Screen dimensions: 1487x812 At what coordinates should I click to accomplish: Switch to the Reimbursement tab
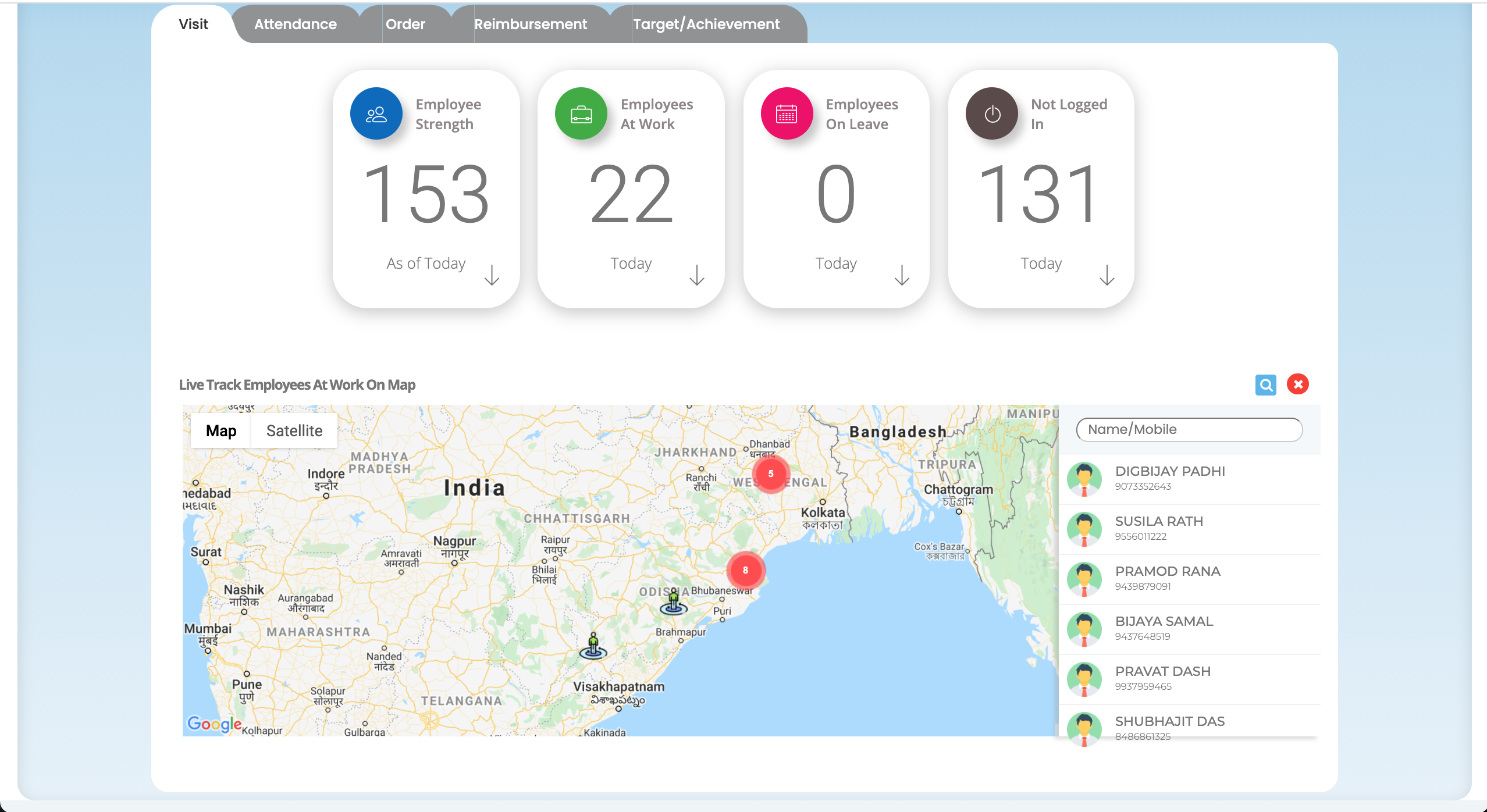point(531,24)
